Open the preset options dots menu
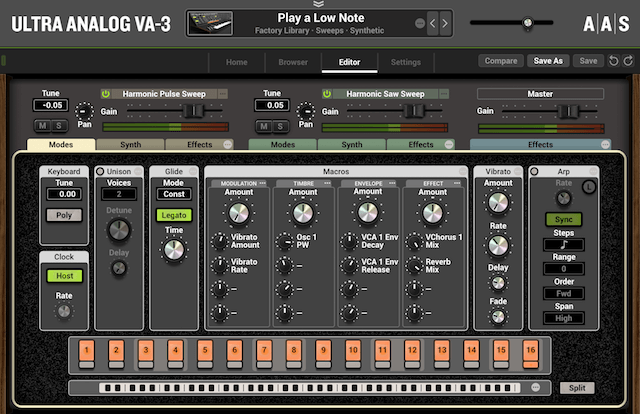 point(420,23)
